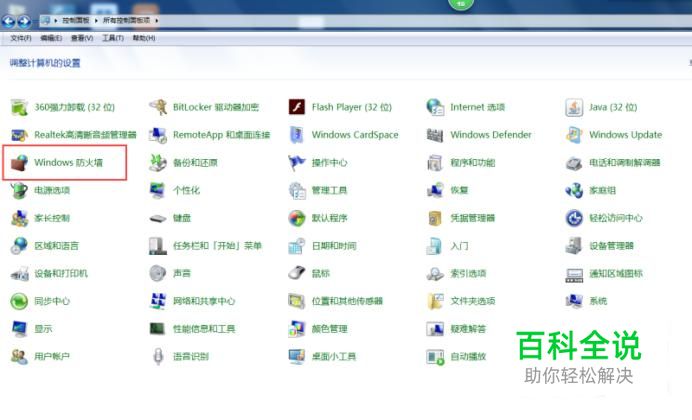Open the 声音 speaker icon
This screenshot has height=420, width=692.
158,274
